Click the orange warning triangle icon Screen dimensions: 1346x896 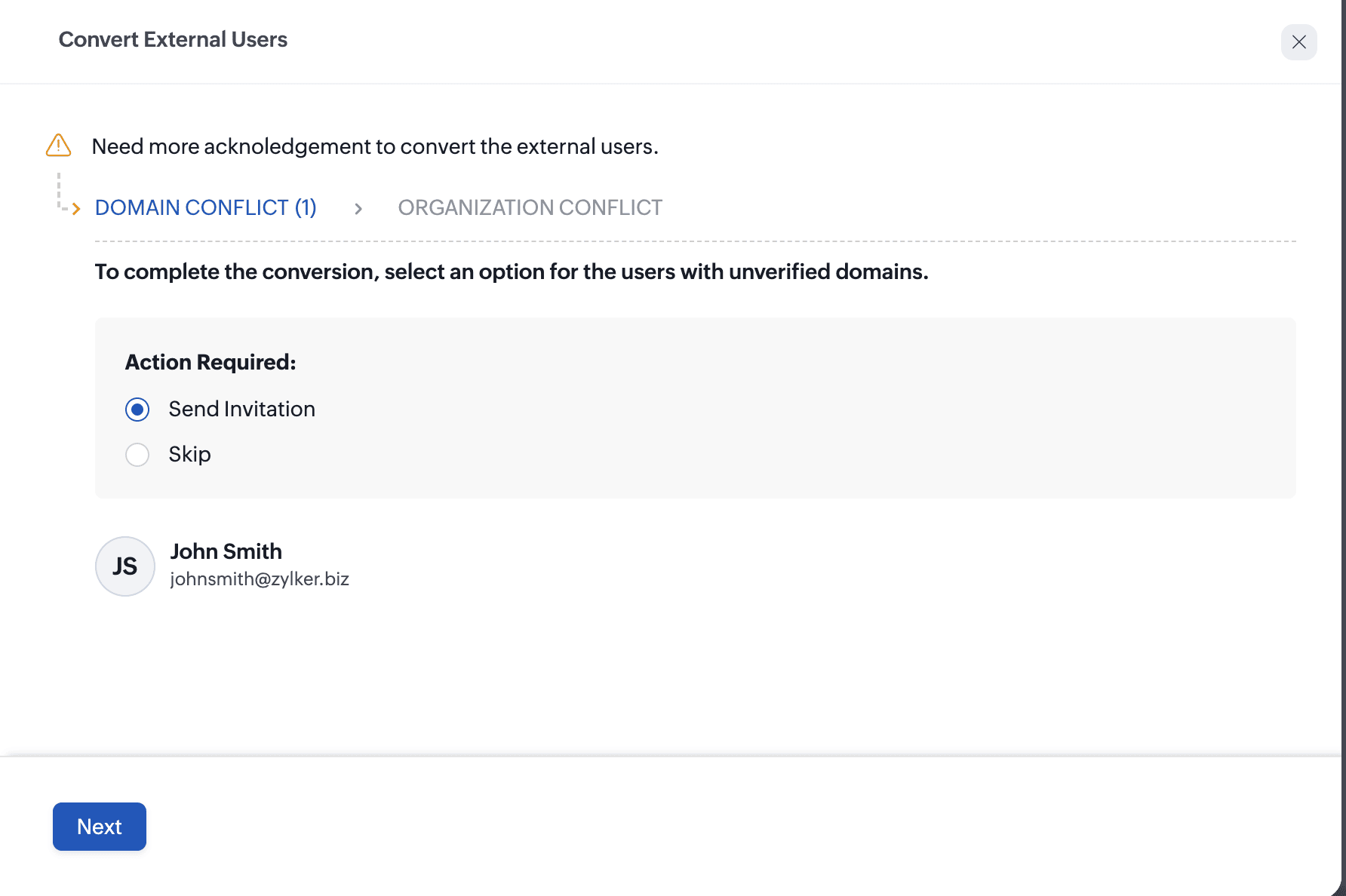coord(58,145)
